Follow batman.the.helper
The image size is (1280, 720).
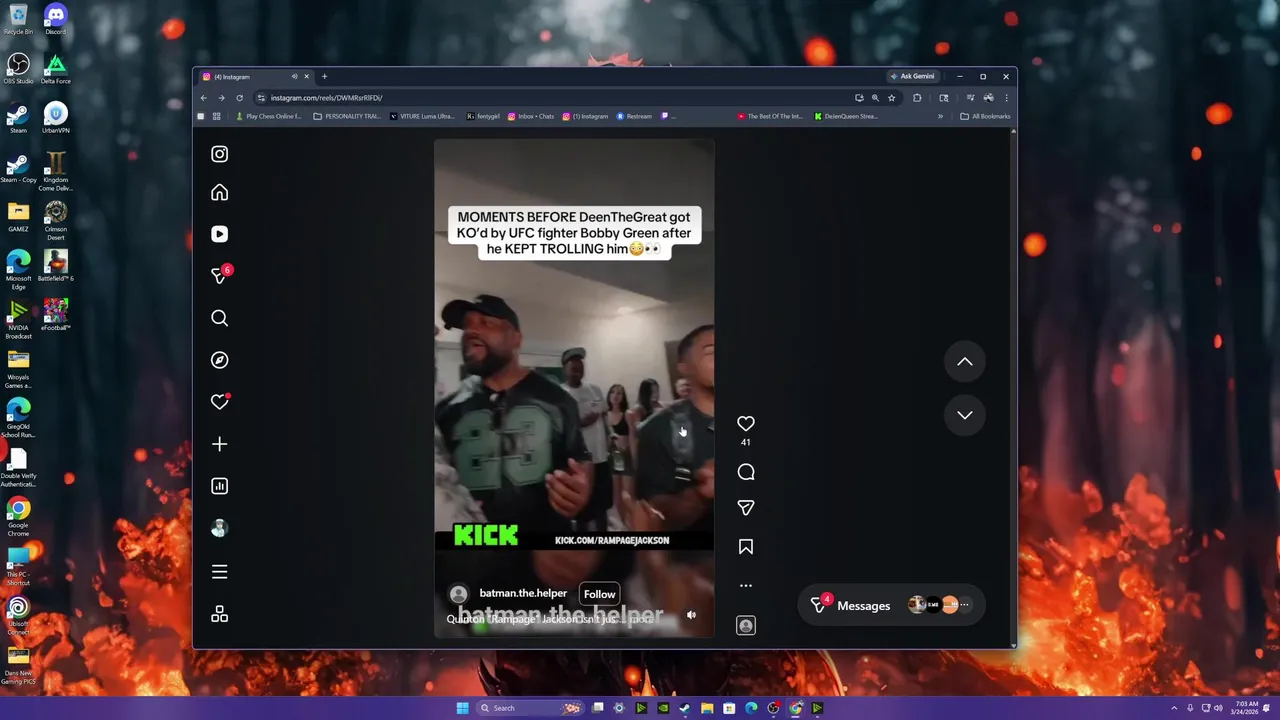600,594
